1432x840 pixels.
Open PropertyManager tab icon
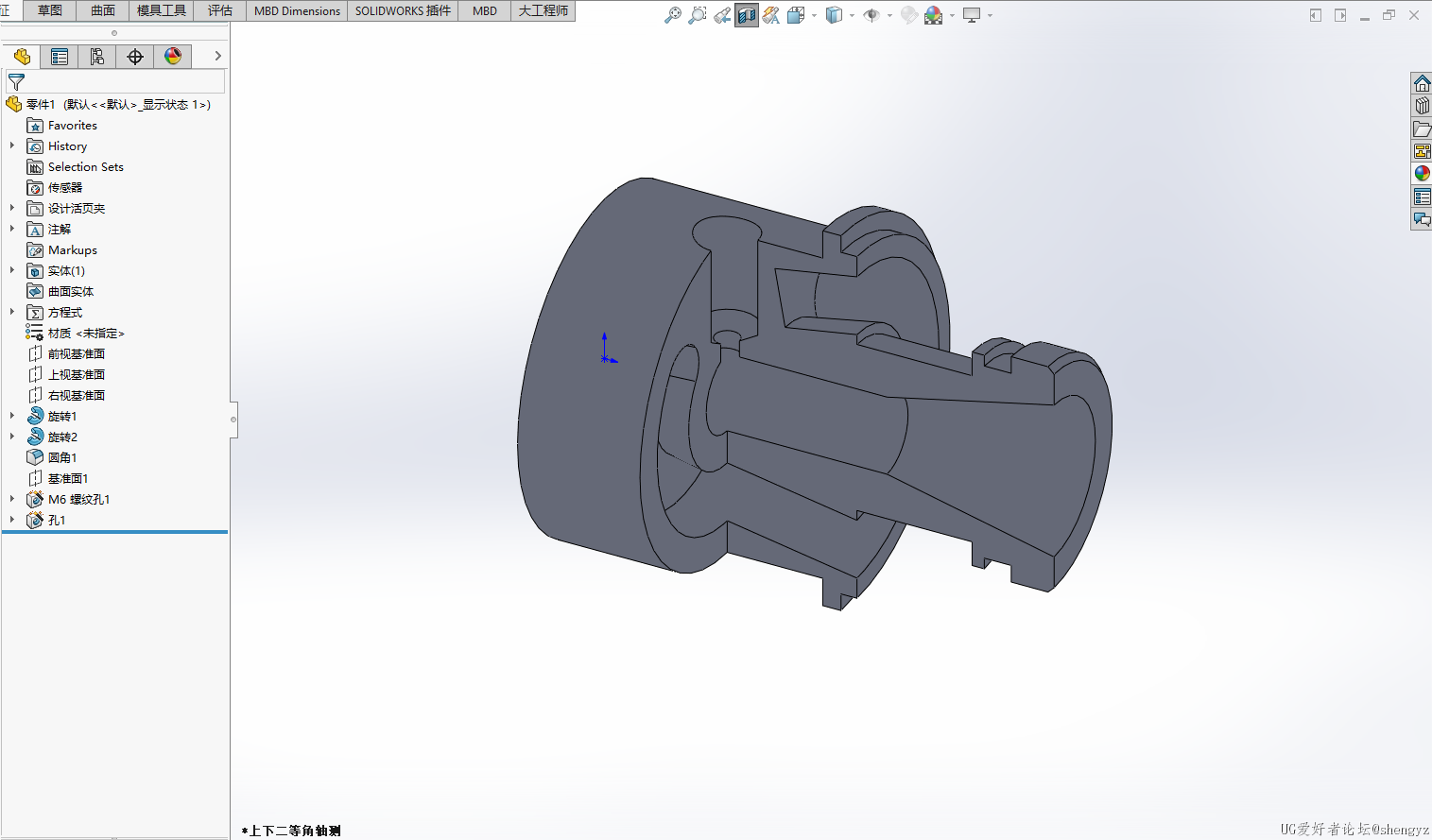click(60, 57)
